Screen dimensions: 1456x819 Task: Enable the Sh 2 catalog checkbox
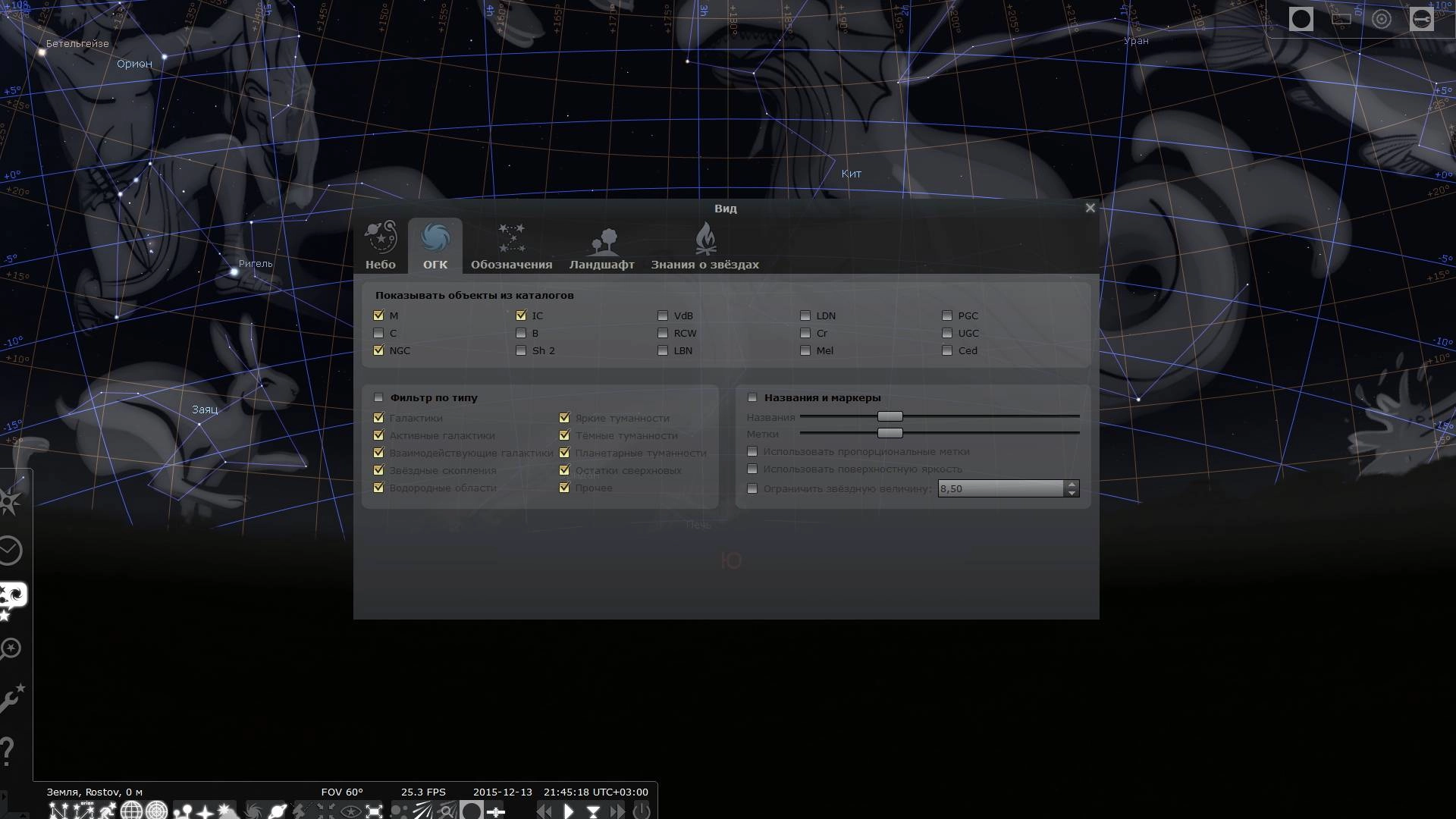pos(521,350)
